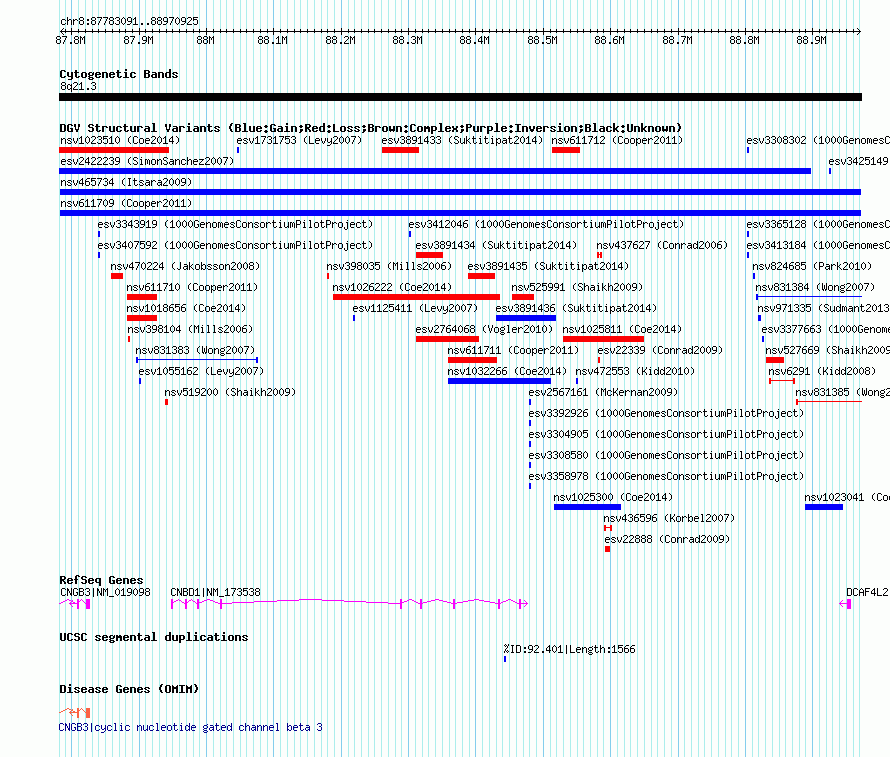890x757 pixels.
Task: Click the nsv1018656 (Coe2014) red bar
Action: 142,318
